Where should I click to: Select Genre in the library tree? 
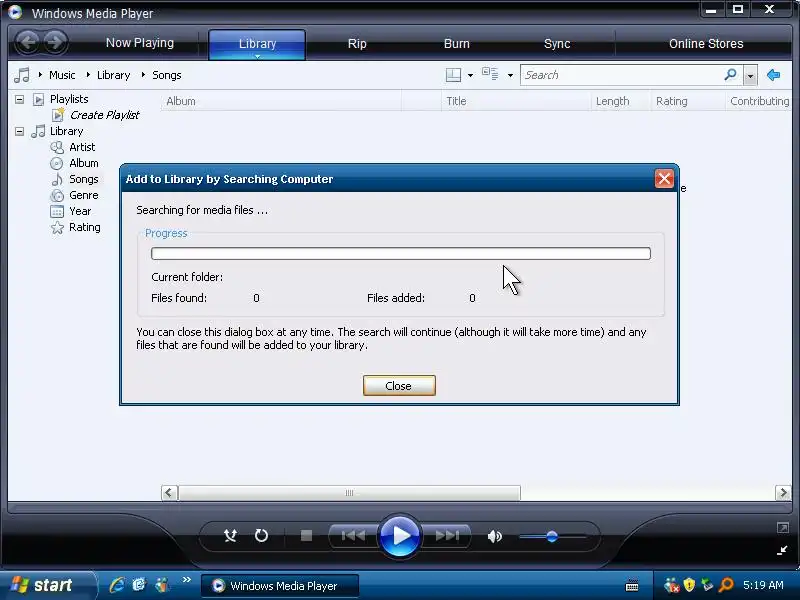pyautogui.click(x=84, y=195)
